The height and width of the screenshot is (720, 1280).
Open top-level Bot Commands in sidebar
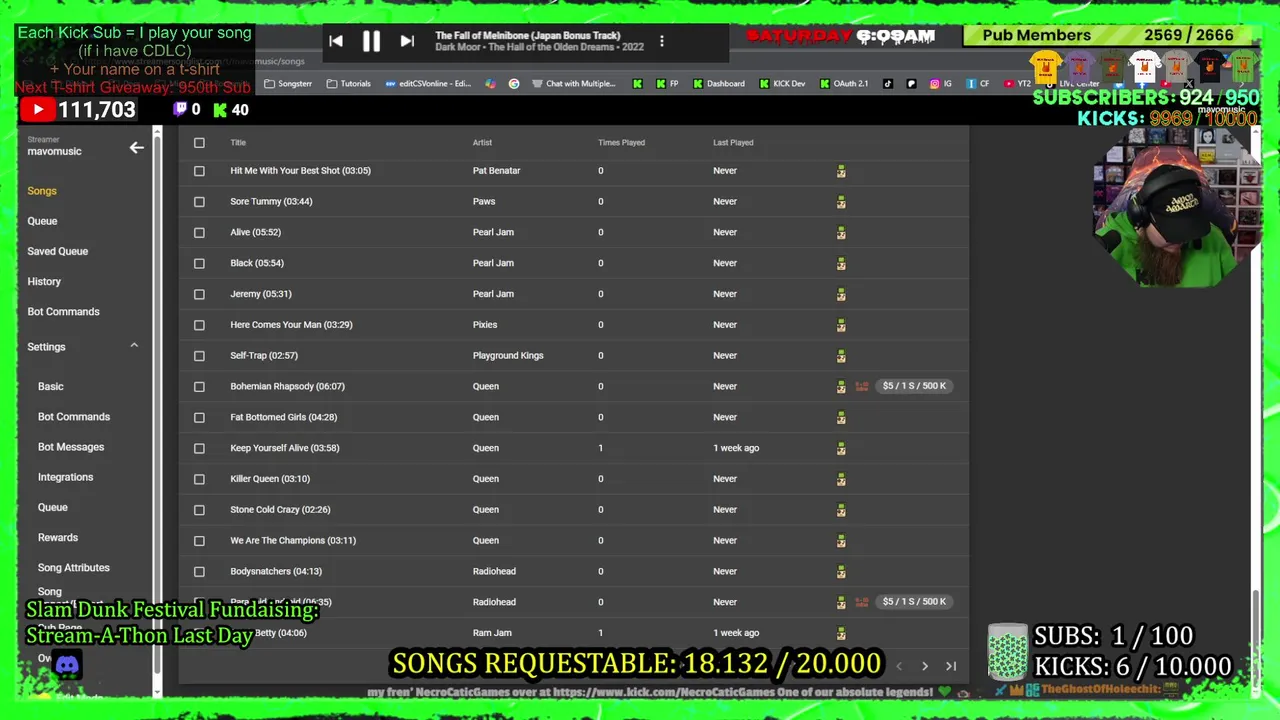click(63, 312)
